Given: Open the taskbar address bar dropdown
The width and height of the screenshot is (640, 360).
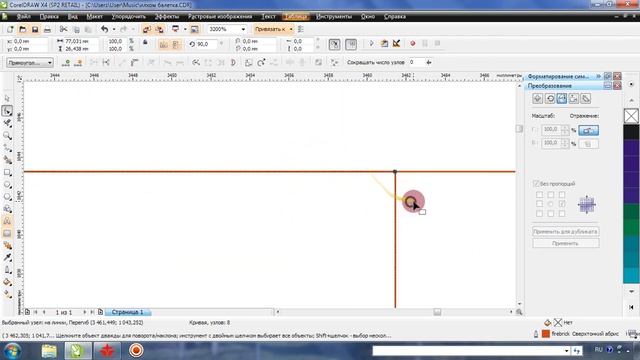Looking at the screenshot, I should point(567,351).
